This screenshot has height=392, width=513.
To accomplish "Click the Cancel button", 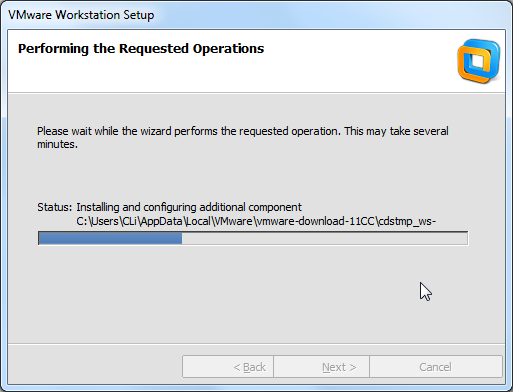I will (435, 367).
